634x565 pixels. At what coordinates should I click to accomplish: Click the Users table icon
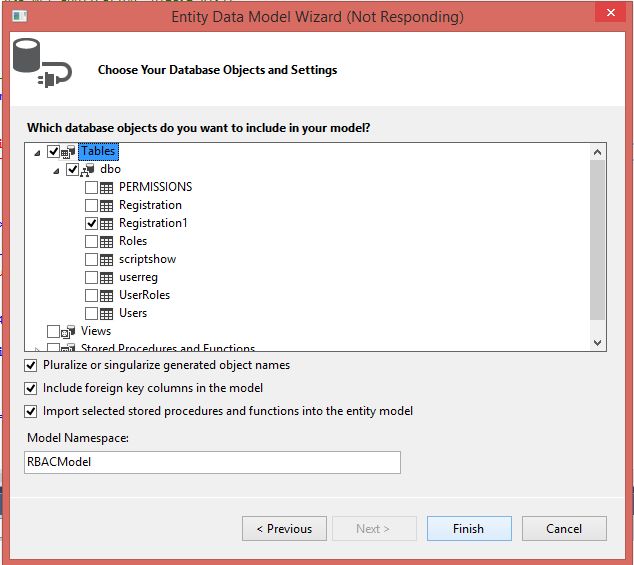click(x=106, y=314)
